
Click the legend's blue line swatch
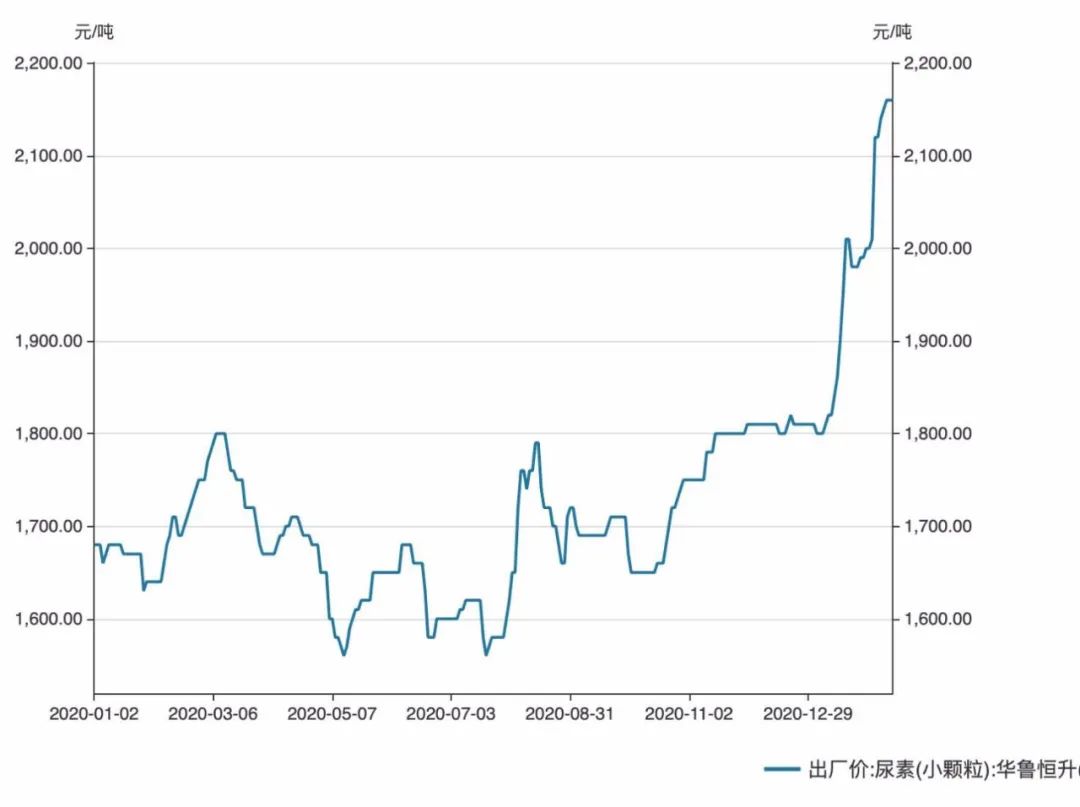[x=782, y=769]
